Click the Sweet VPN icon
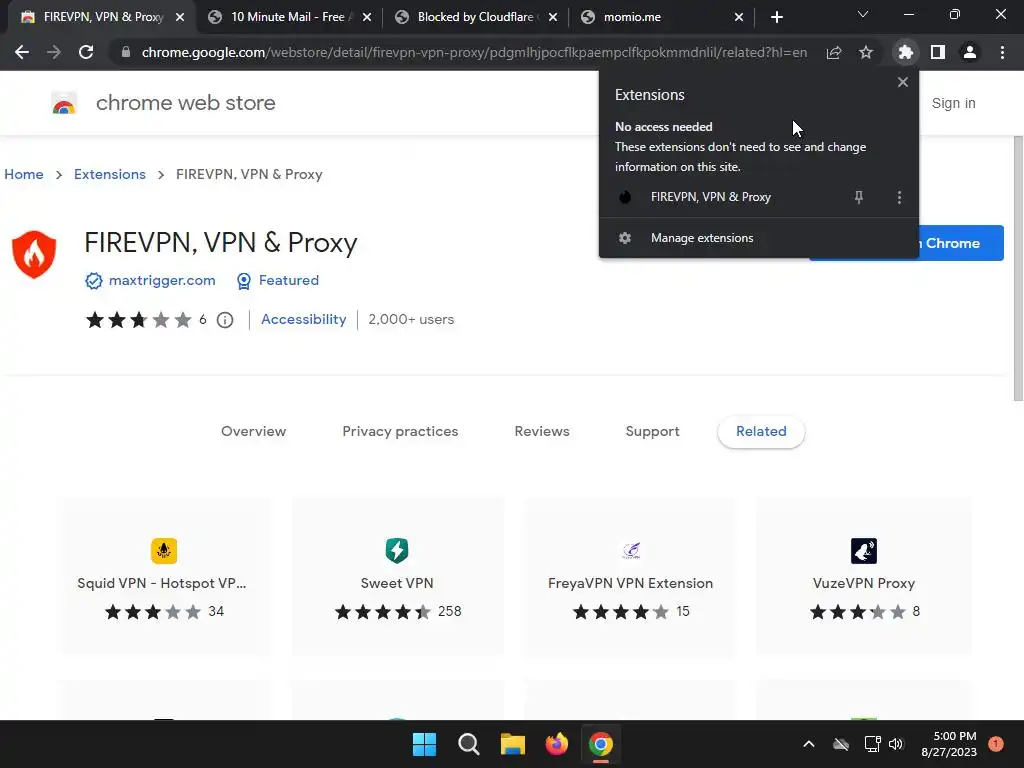 [397, 551]
